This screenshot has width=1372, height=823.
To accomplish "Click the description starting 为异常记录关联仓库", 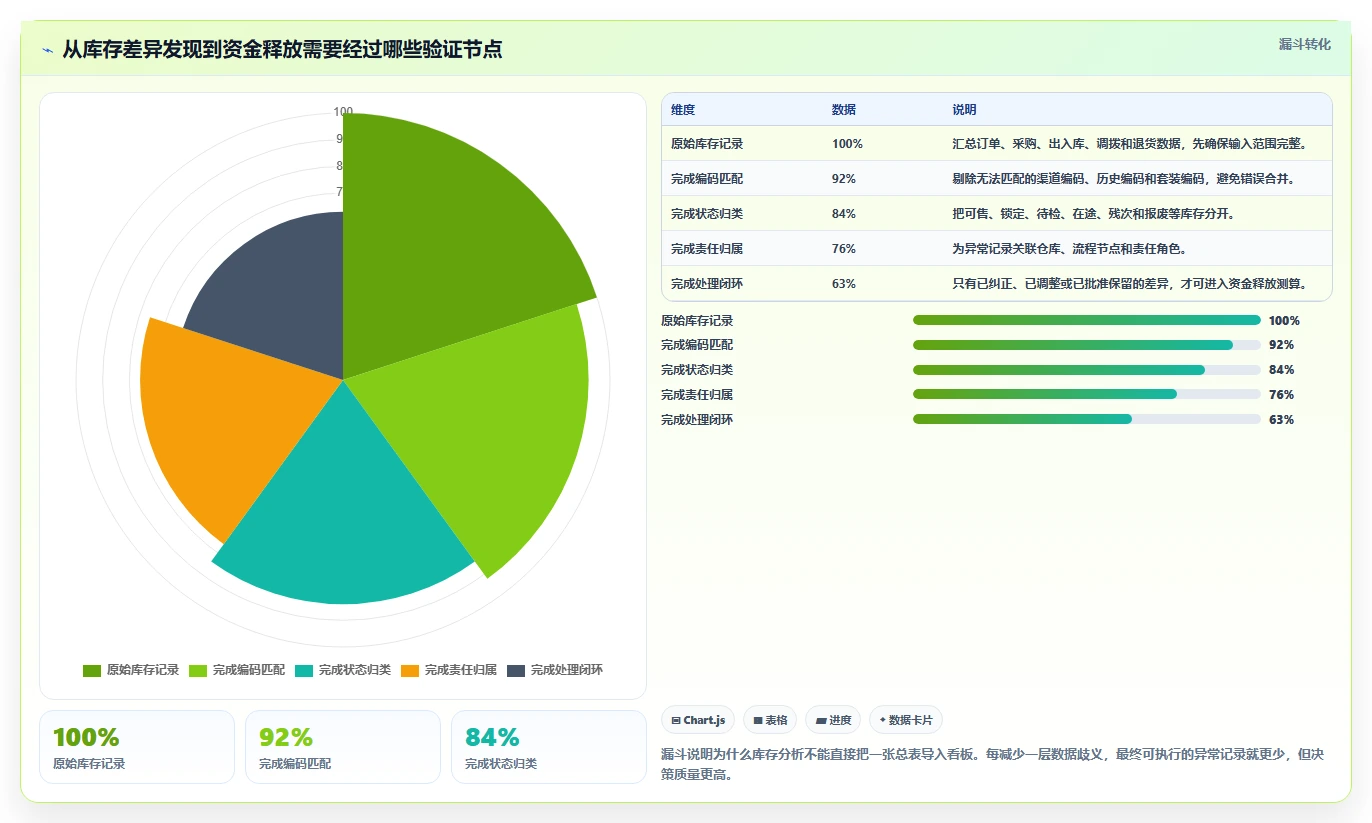I will pyautogui.click(x=1070, y=249).
